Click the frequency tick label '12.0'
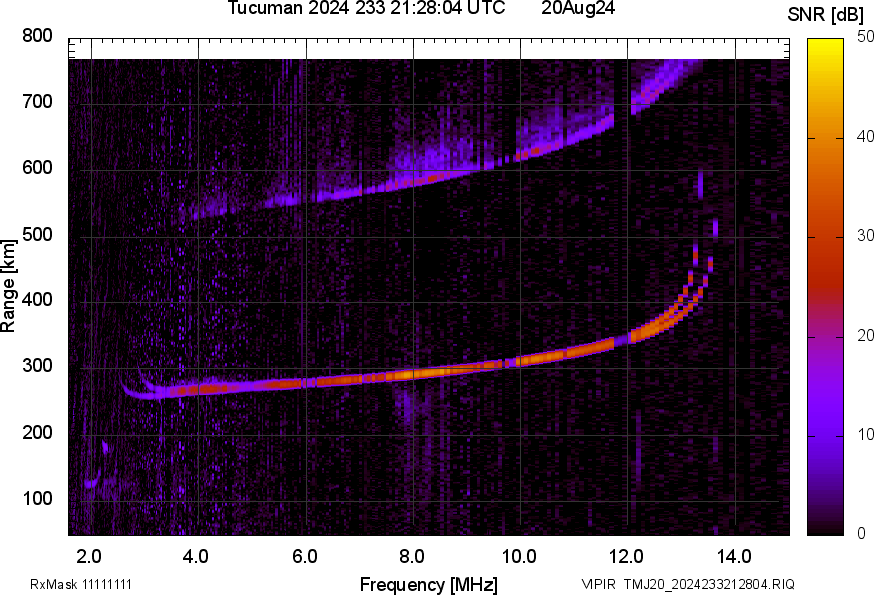The image size is (874, 595). click(626, 557)
